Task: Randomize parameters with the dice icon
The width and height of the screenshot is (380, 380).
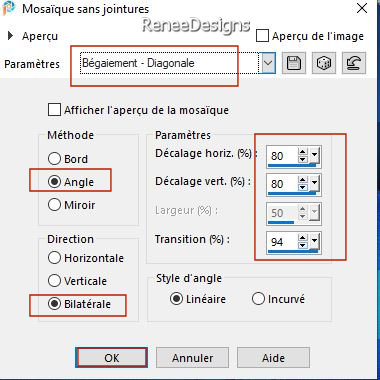Action: [324, 63]
